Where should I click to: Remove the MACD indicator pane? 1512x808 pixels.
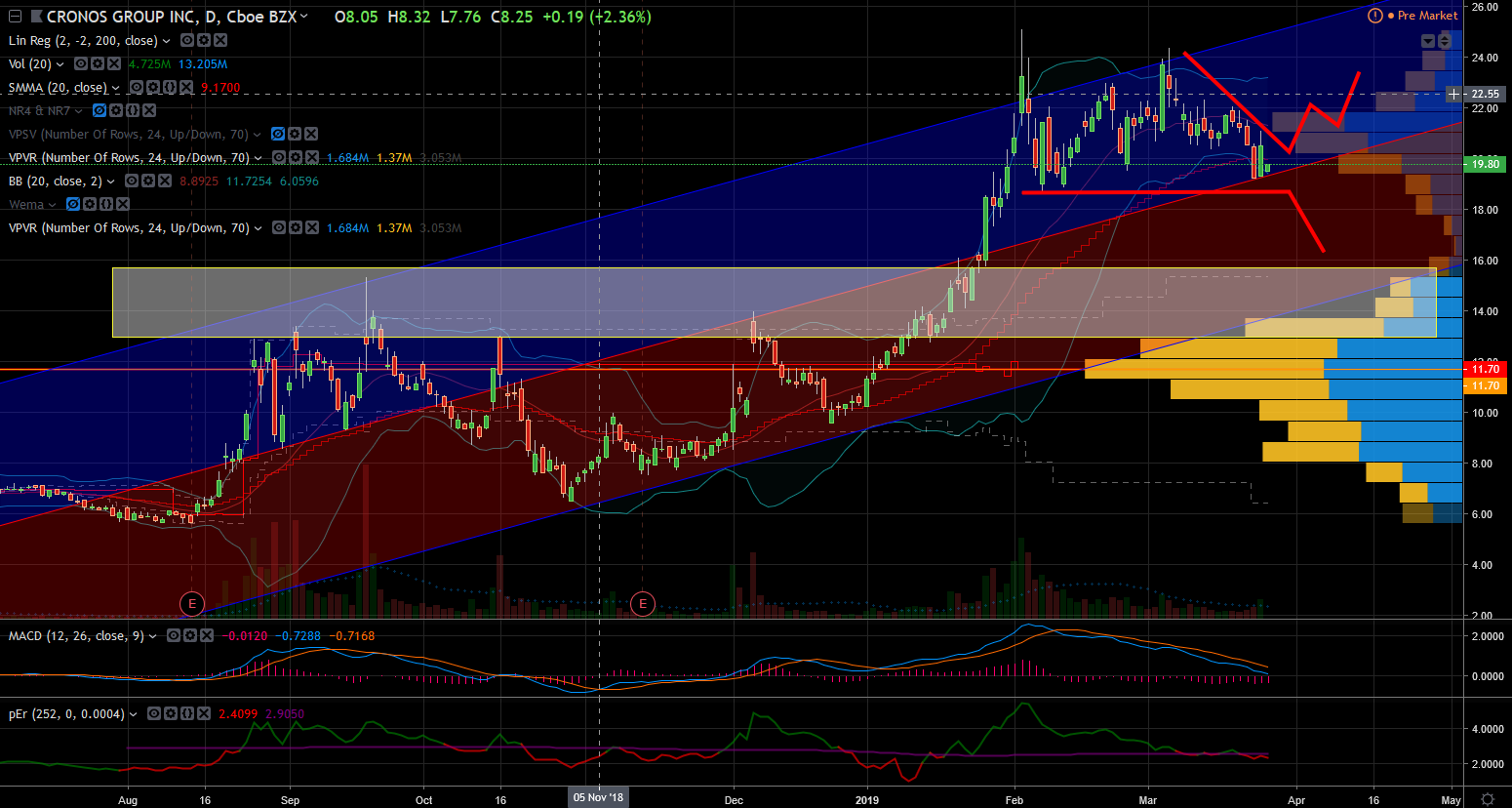(x=205, y=635)
